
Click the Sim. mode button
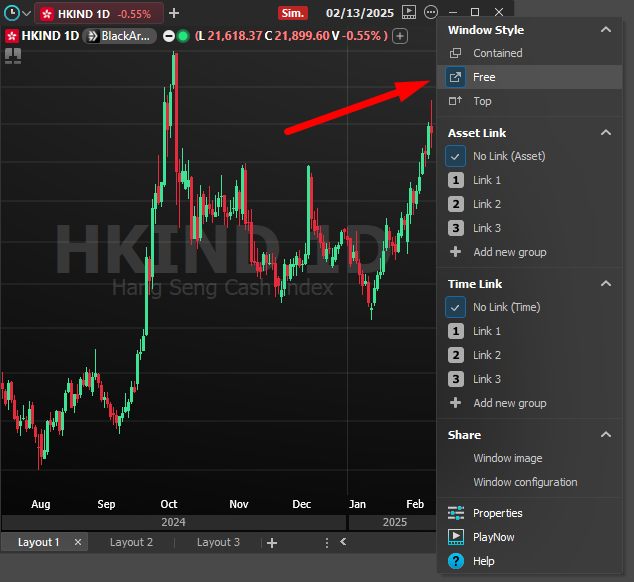[x=292, y=12]
